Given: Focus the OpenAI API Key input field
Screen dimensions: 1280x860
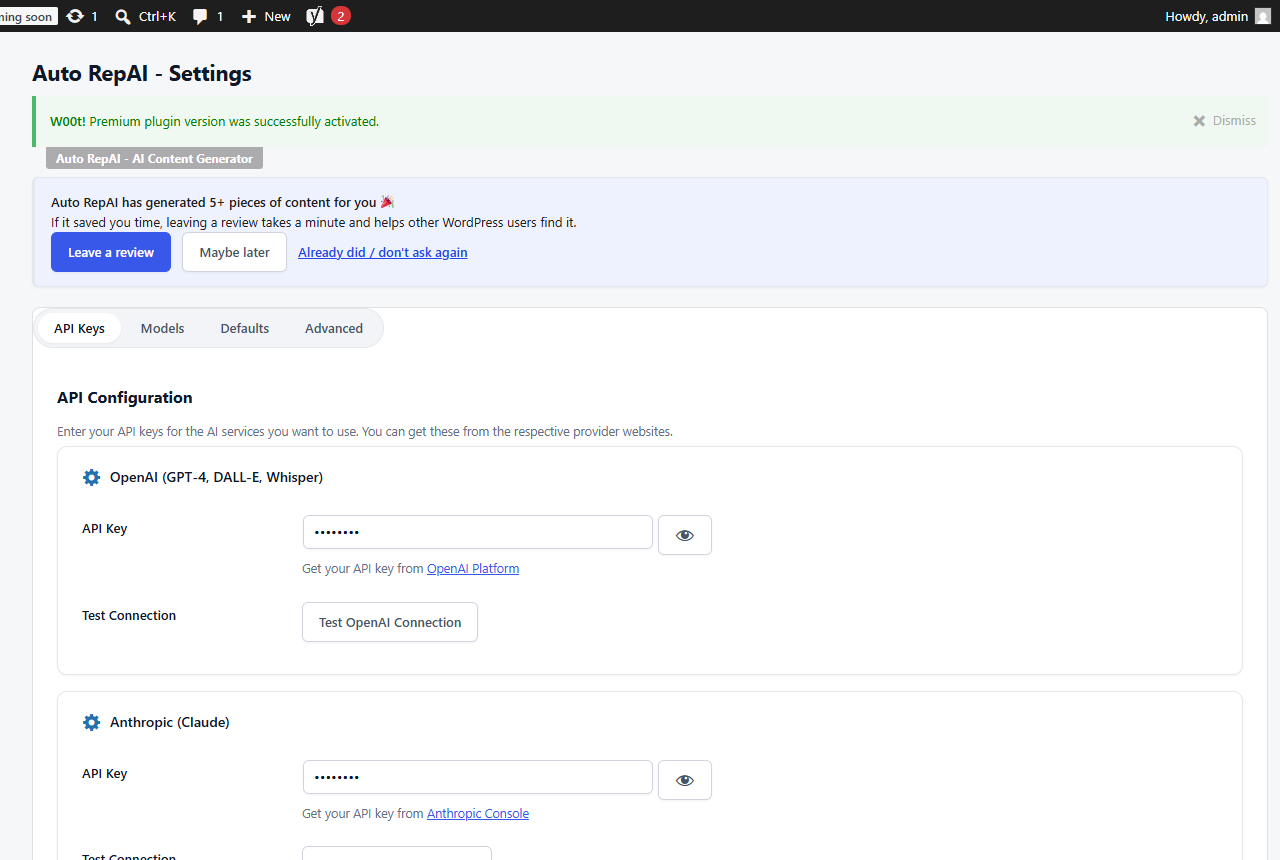Looking at the screenshot, I should pos(478,532).
